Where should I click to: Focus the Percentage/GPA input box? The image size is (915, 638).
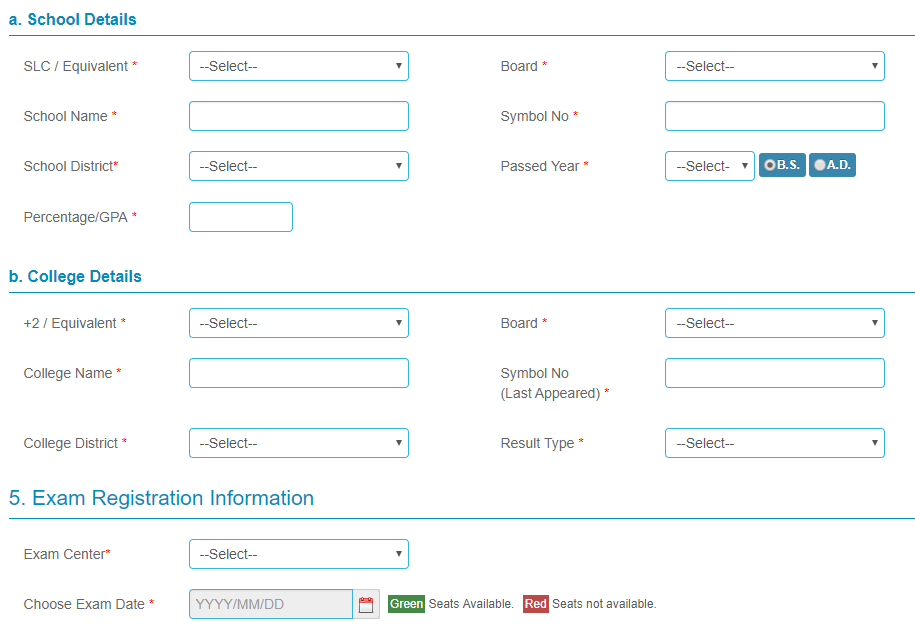click(x=240, y=217)
